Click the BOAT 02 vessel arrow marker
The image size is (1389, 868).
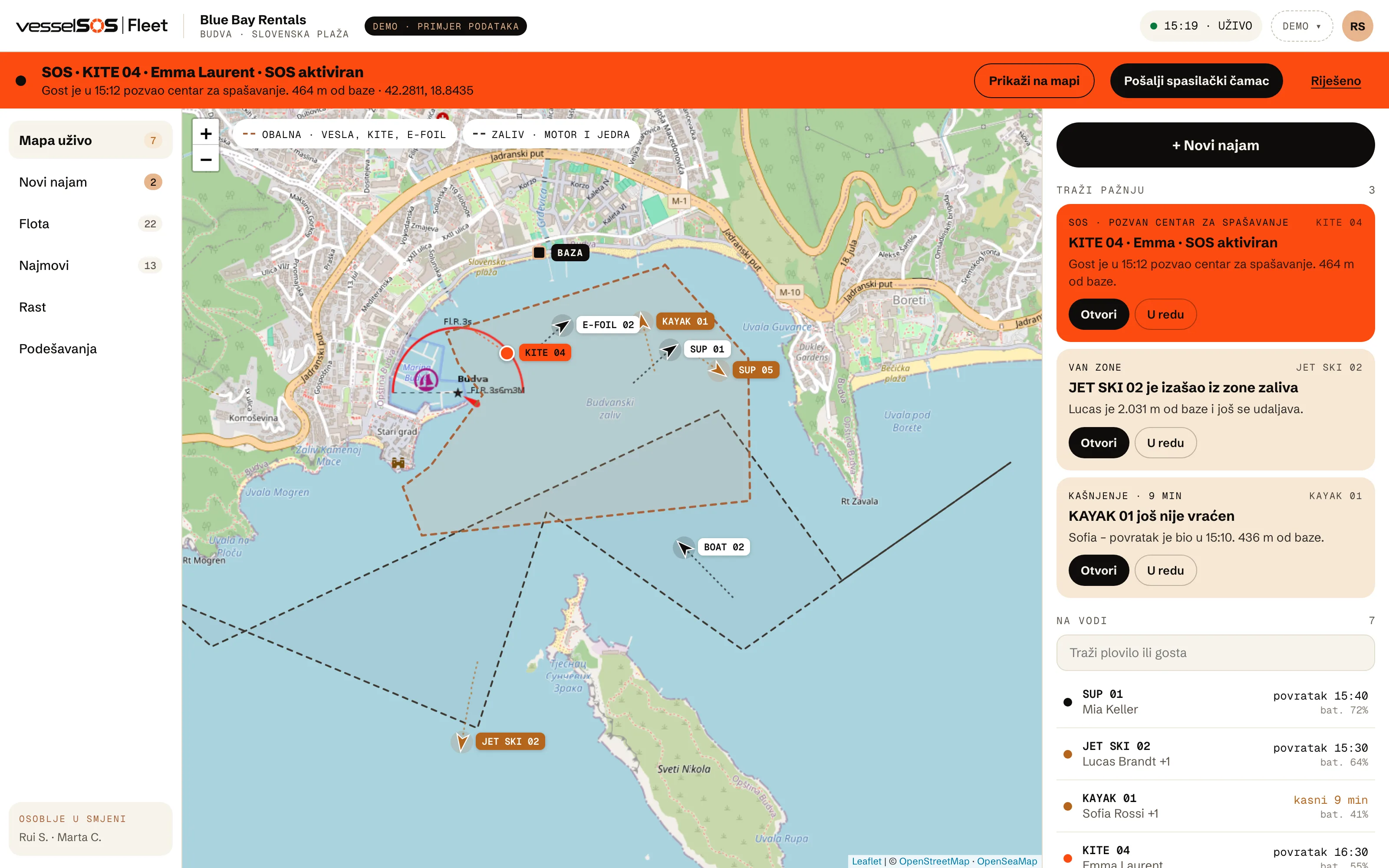[x=684, y=548]
